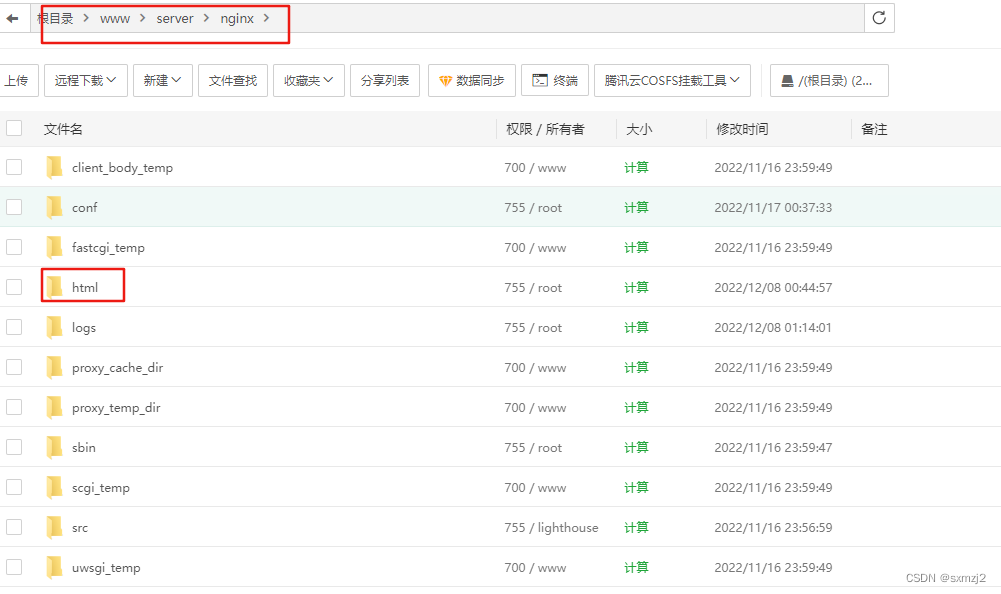Open the sbin folder name
1001x594 pixels.
tap(84, 448)
